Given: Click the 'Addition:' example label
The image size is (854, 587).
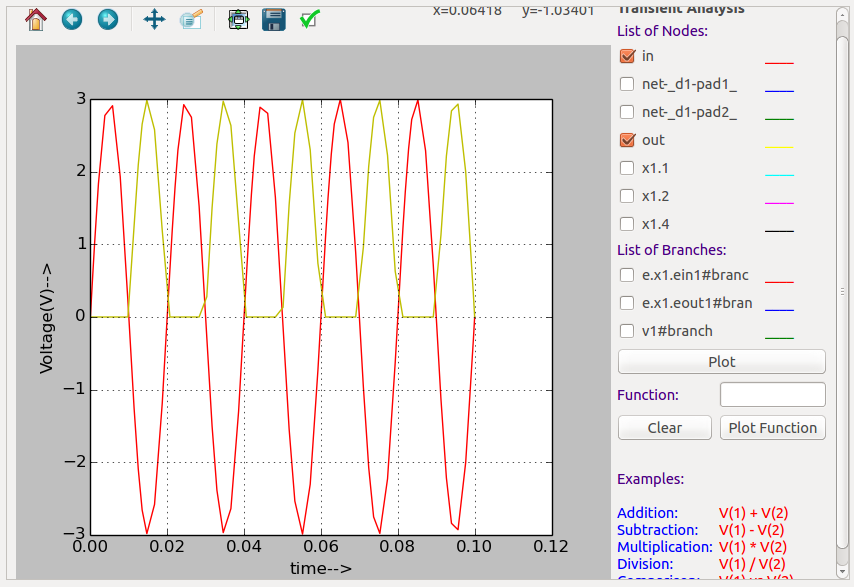Looking at the screenshot, I should tap(647, 513).
